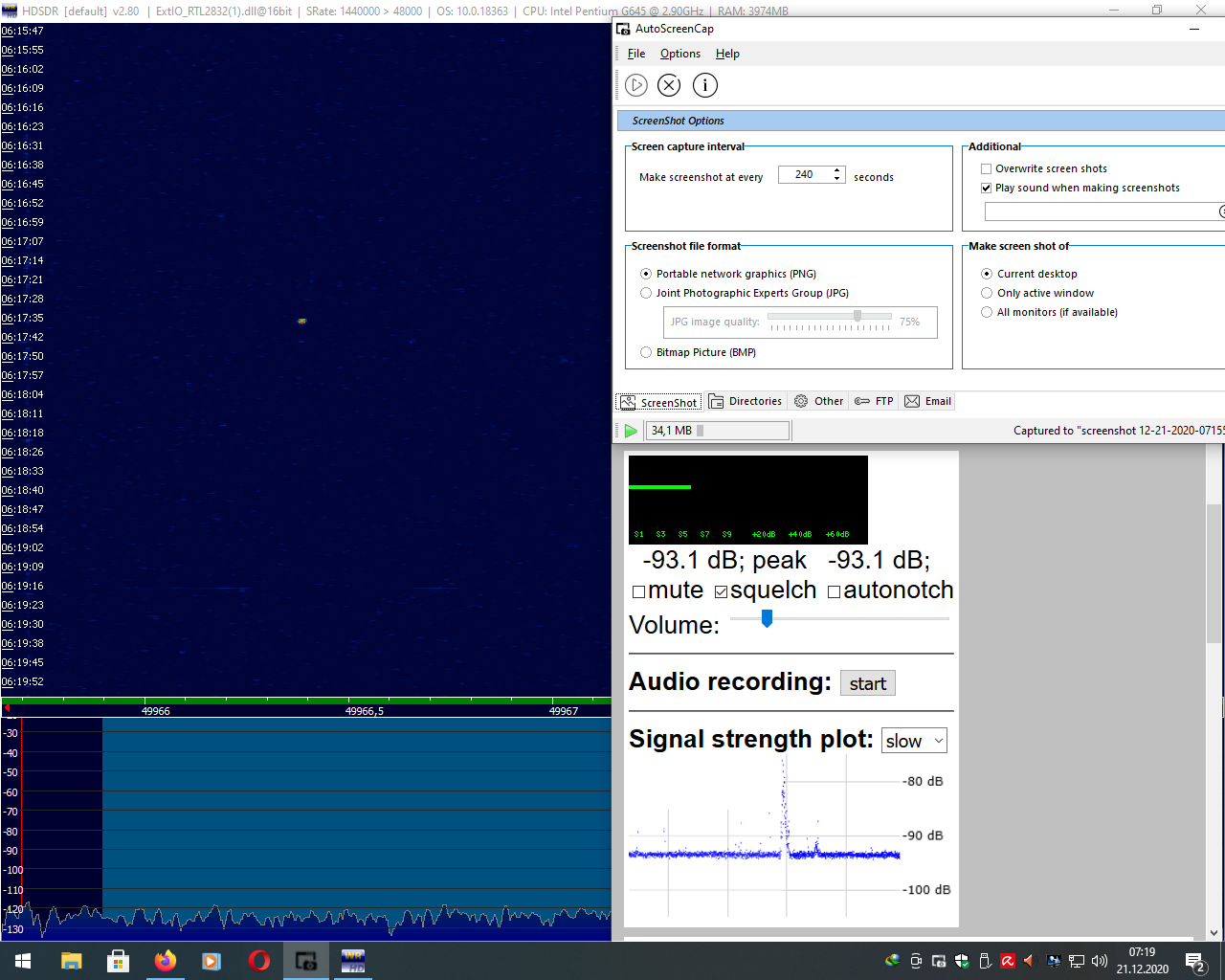Enable Overwrite screen shots checkbox
The image size is (1225, 980).
986,168
